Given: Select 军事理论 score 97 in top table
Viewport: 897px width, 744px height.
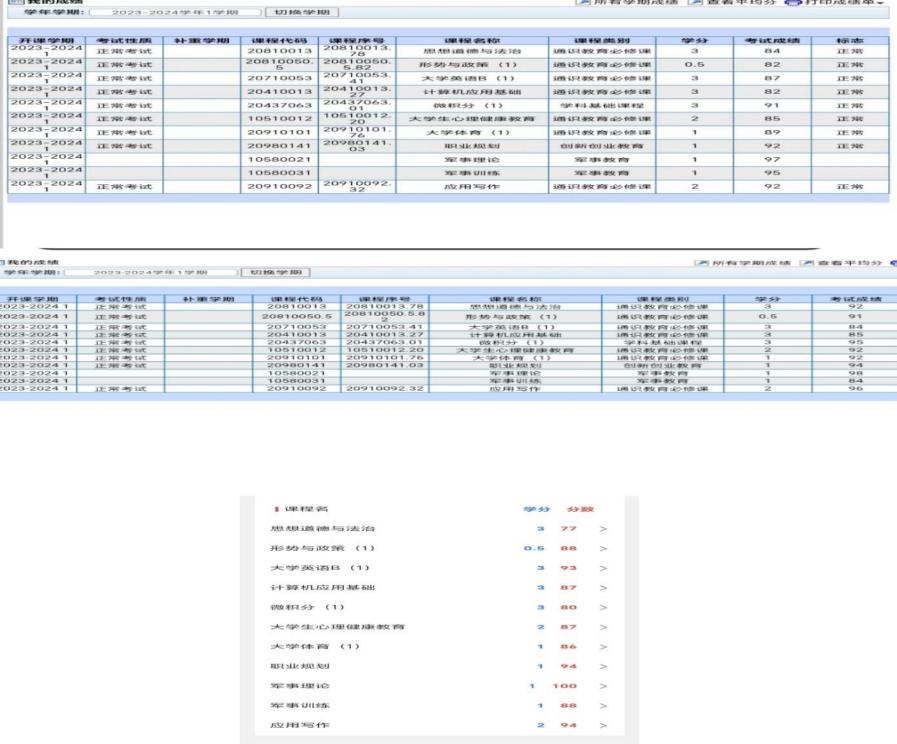Looking at the screenshot, I should point(772,160).
